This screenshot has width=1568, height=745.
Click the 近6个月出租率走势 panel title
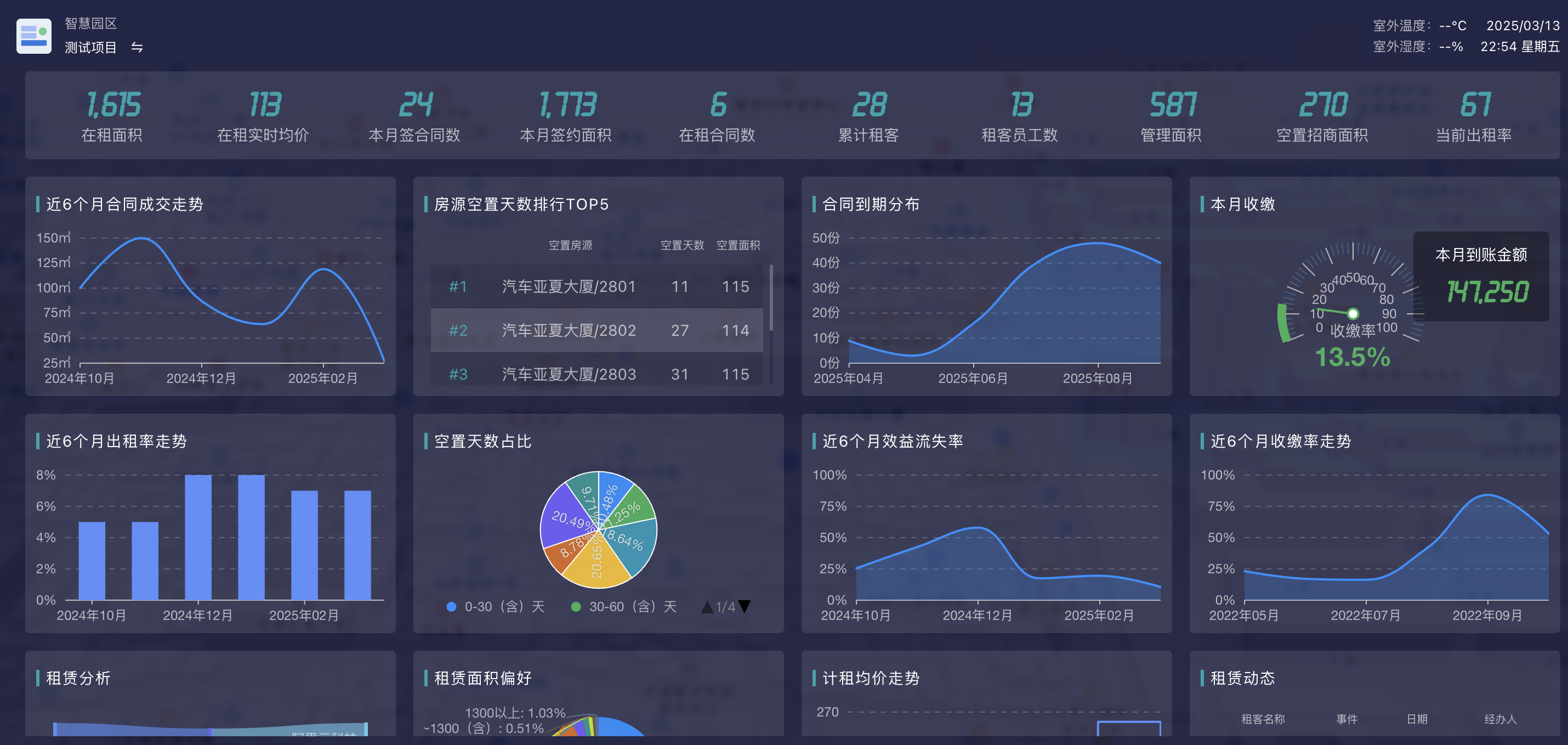pyautogui.click(x=116, y=441)
